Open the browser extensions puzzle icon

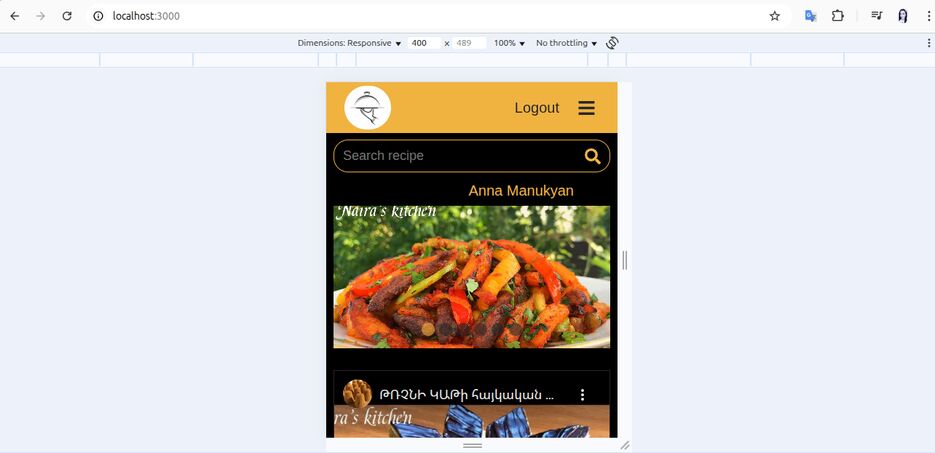tap(838, 16)
